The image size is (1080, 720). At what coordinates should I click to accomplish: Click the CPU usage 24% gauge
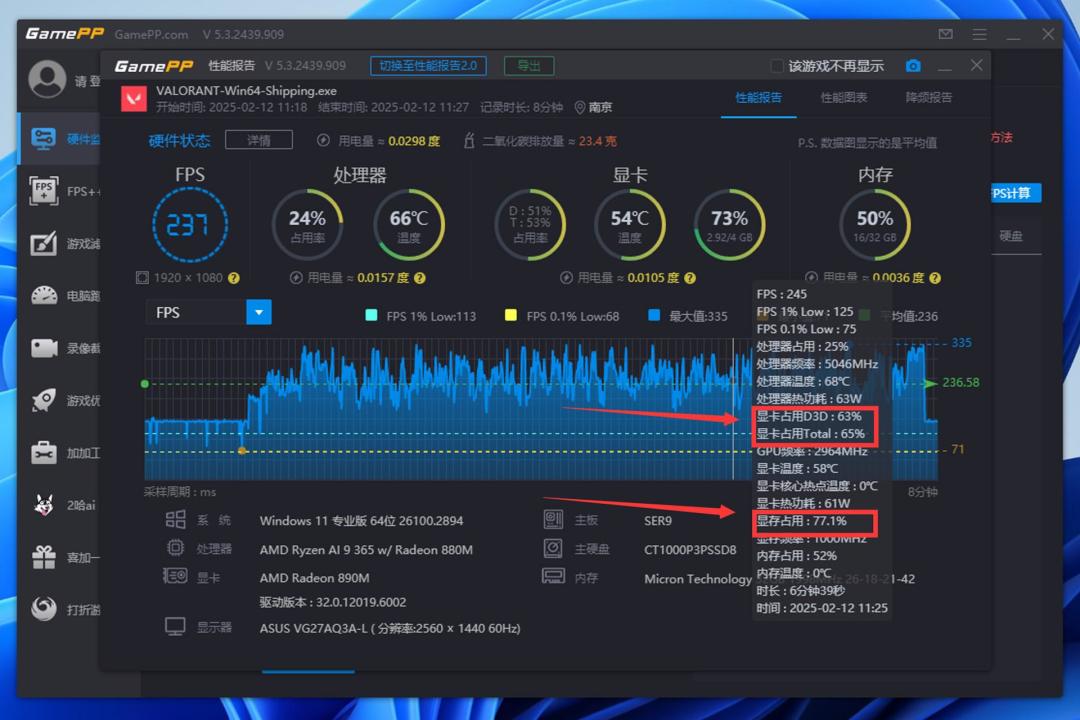pos(307,225)
